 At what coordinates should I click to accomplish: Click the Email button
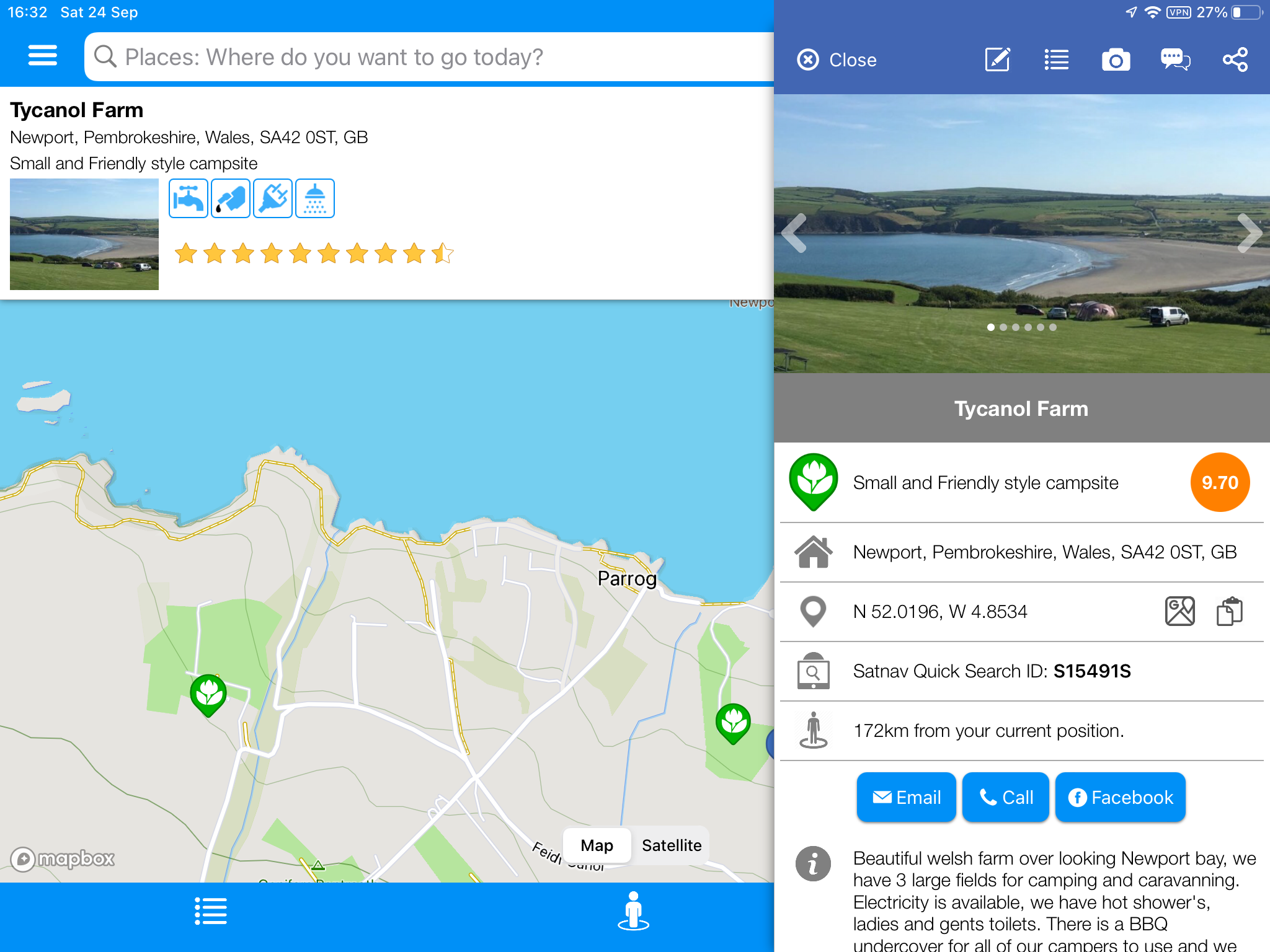907,797
